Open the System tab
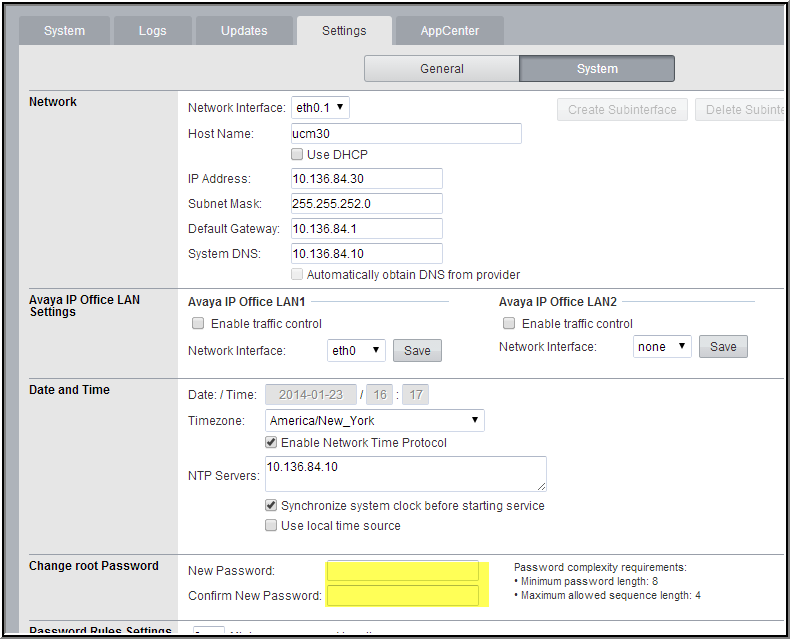The height and width of the screenshot is (639, 790). point(64,31)
